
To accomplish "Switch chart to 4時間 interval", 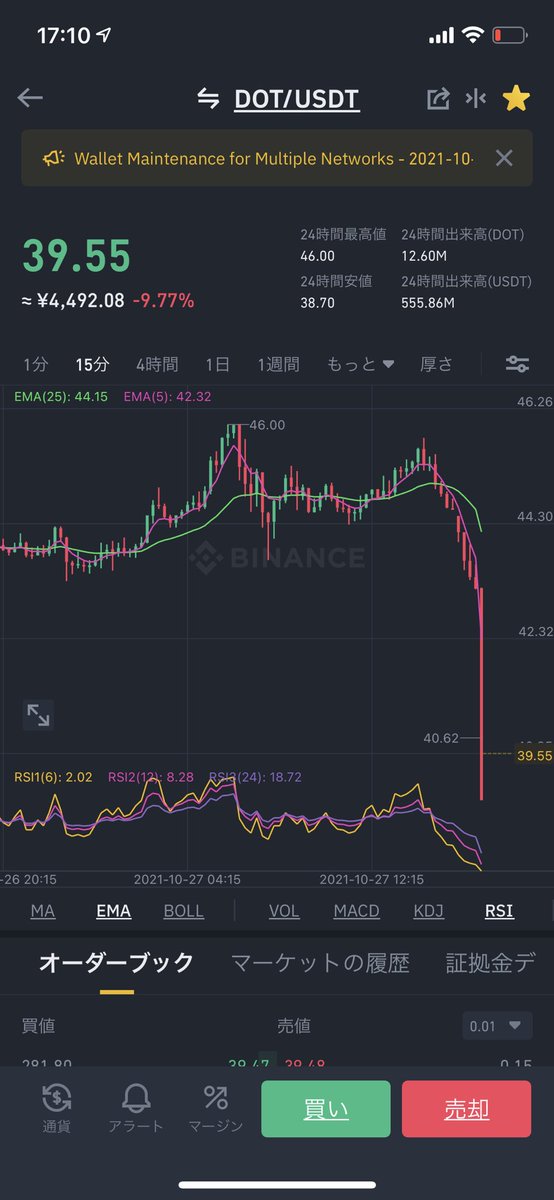I will pos(157,364).
